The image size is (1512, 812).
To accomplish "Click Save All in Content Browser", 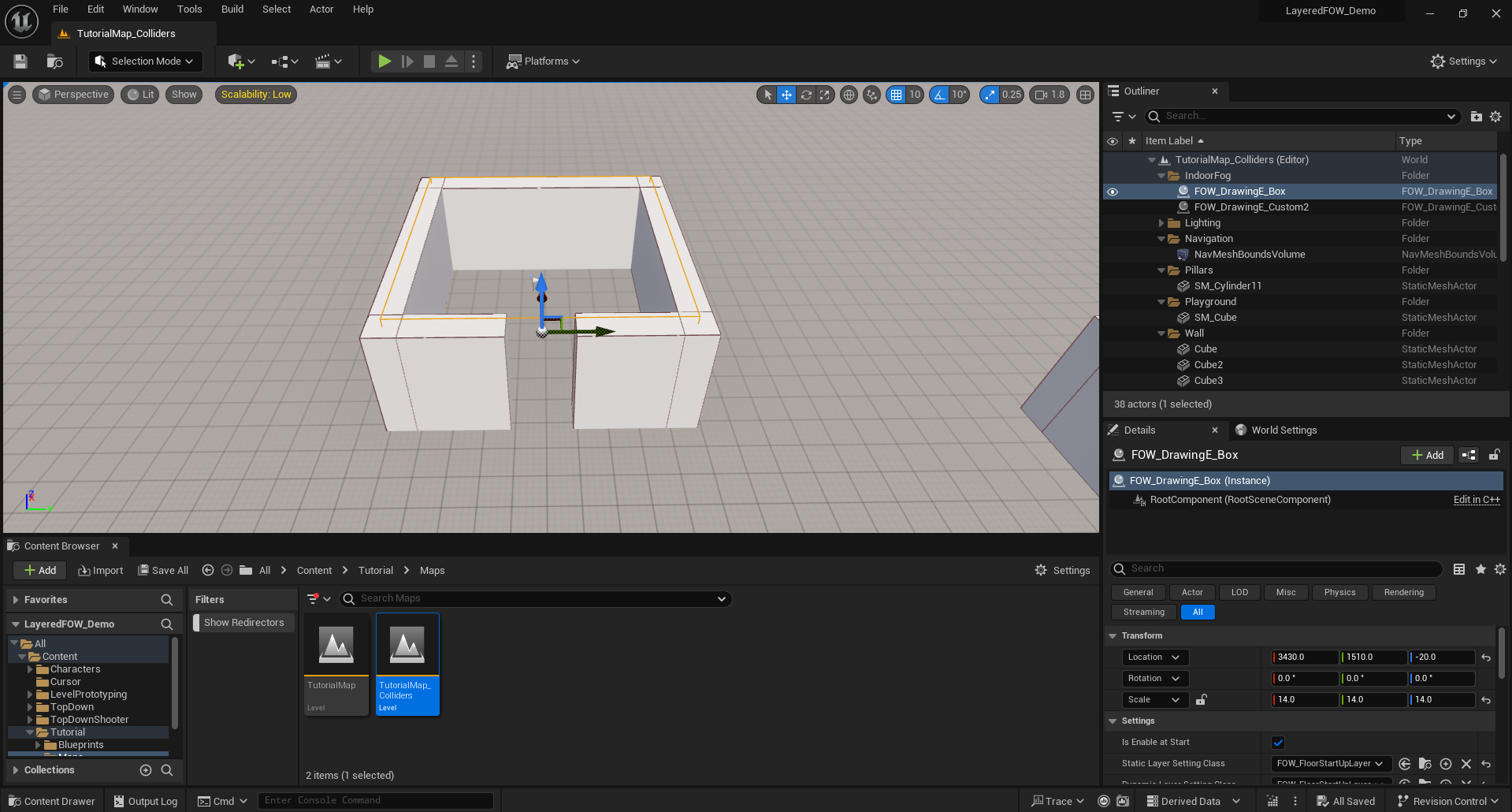I will pyautogui.click(x=163, y=571).
